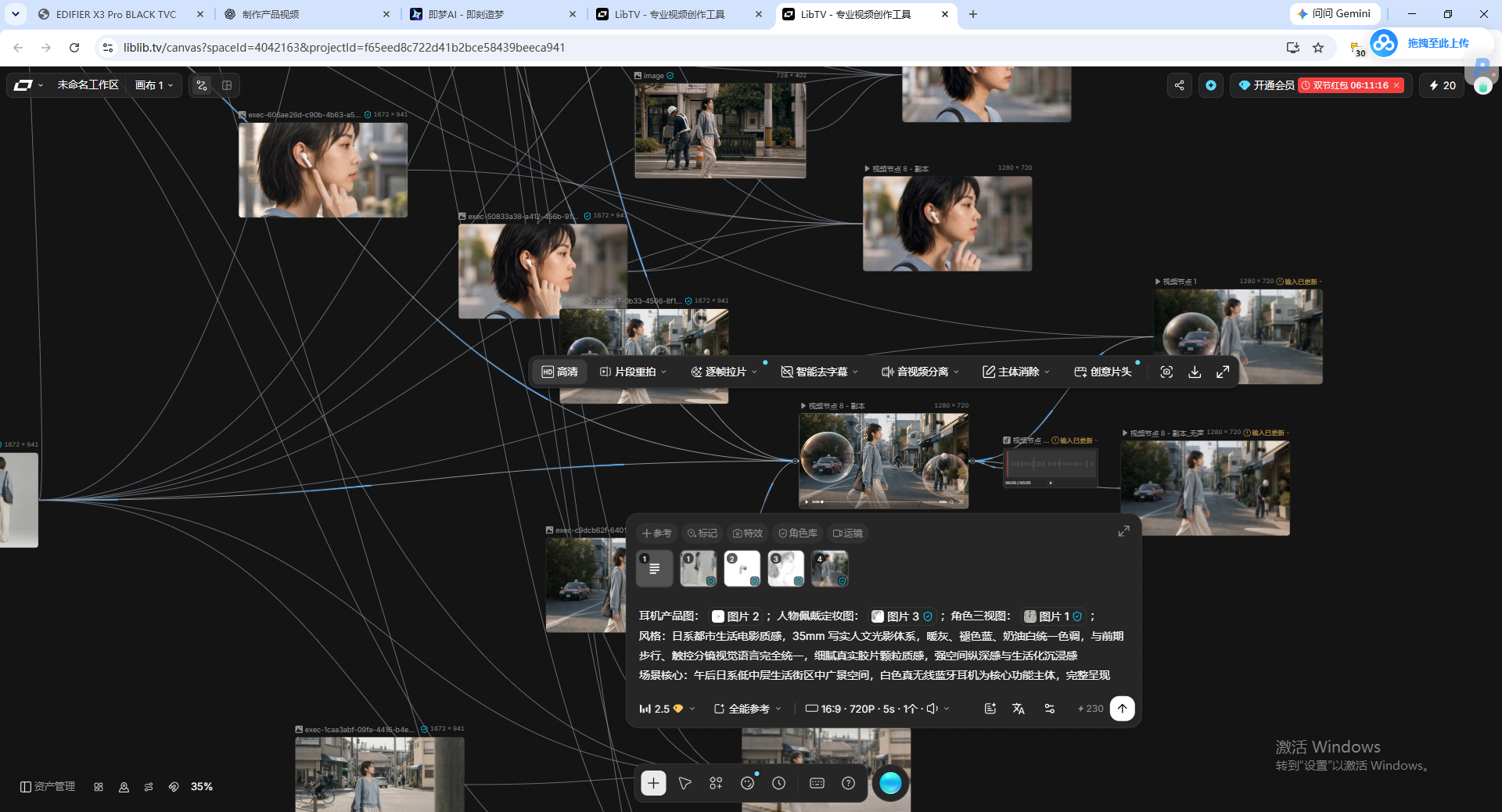
Task: Submit the prompt with the up arrow button
Action: pyautogui.click(x=1122, y=709)
